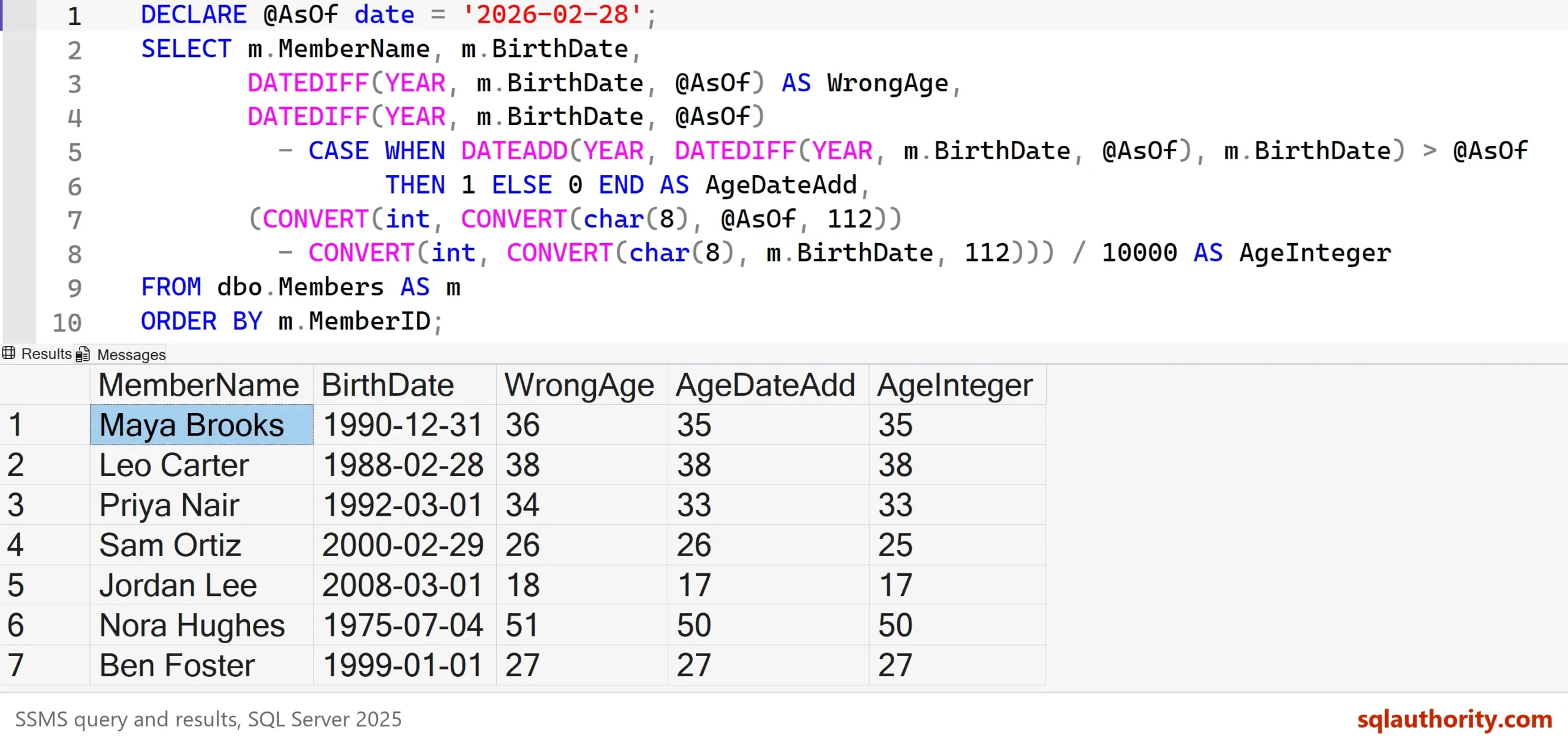Click ORDER BY keyword on line 10
This screenshot has height=743, width=1568.
[x=202, y=321]
